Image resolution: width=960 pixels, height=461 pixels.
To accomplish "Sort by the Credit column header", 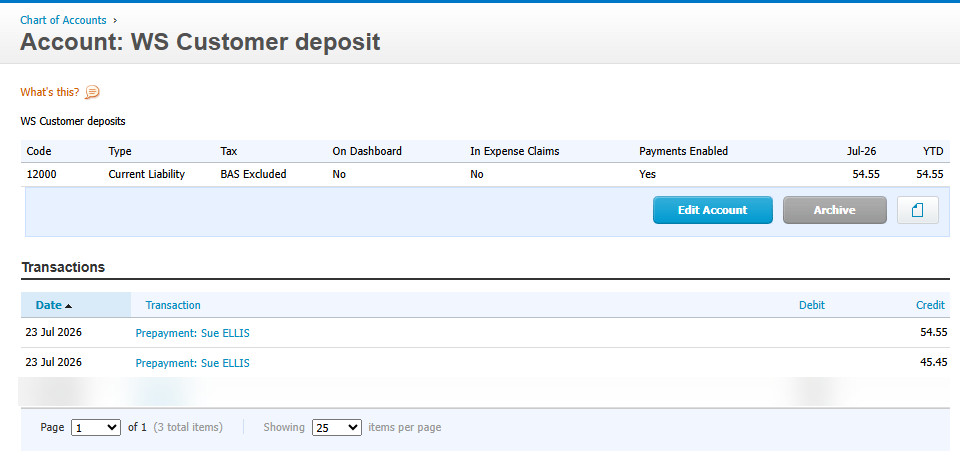I will (930, 305).
